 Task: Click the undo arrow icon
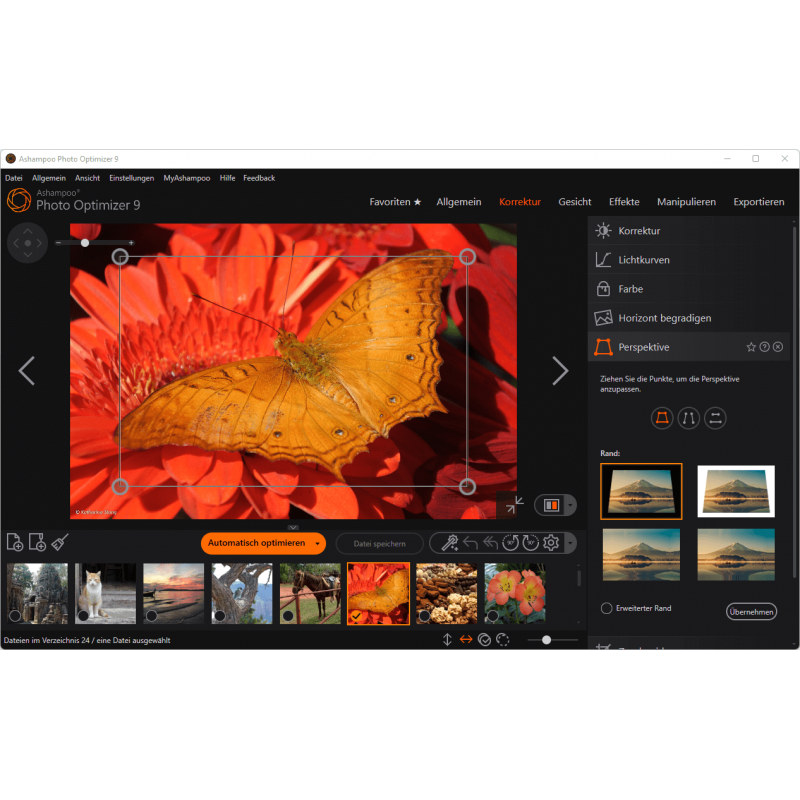click(470, 543)
